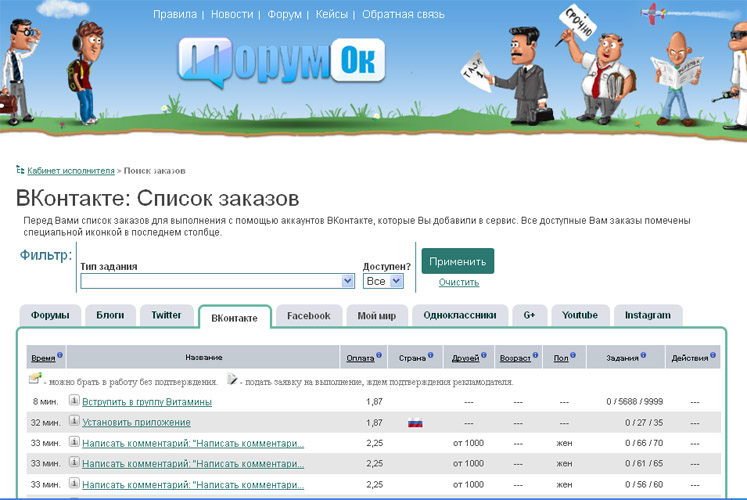The width and height of the screenshot is (747, 500).
Task: Click task icon in the 0 / 61 / 65 row
Action: pyautogui.click(x=74, y=462)
